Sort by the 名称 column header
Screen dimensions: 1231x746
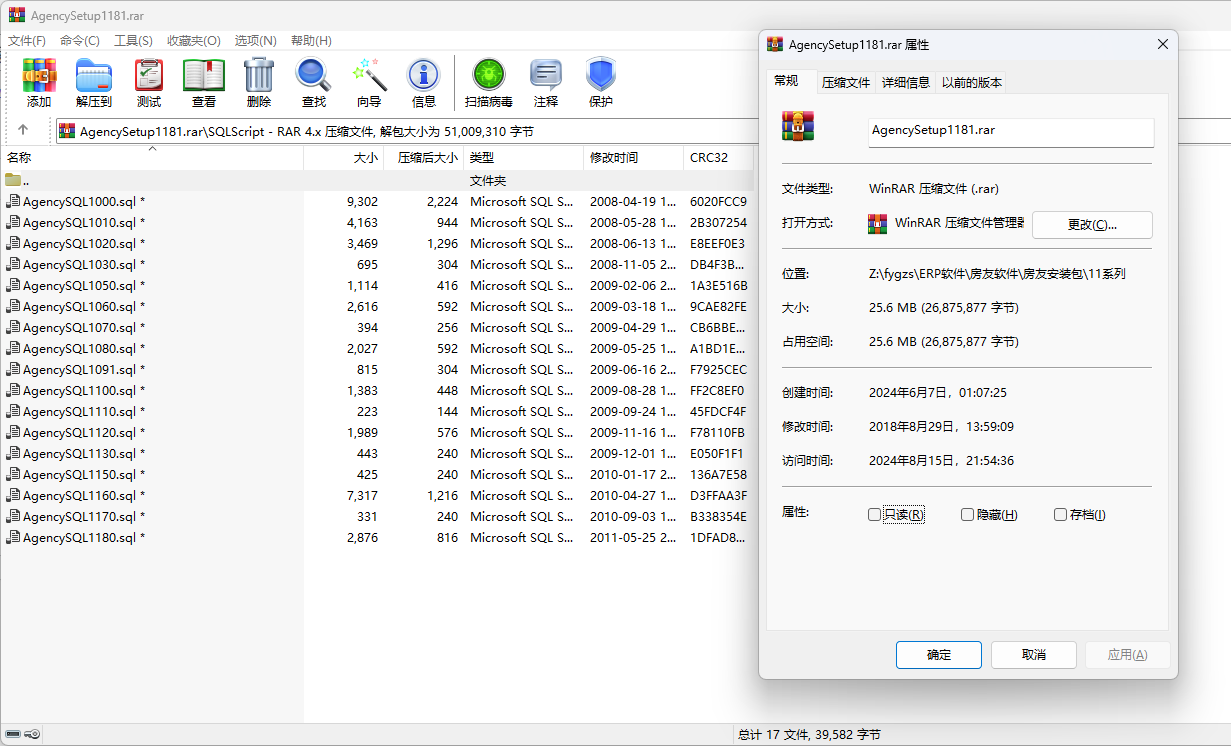tap(152, 158)
